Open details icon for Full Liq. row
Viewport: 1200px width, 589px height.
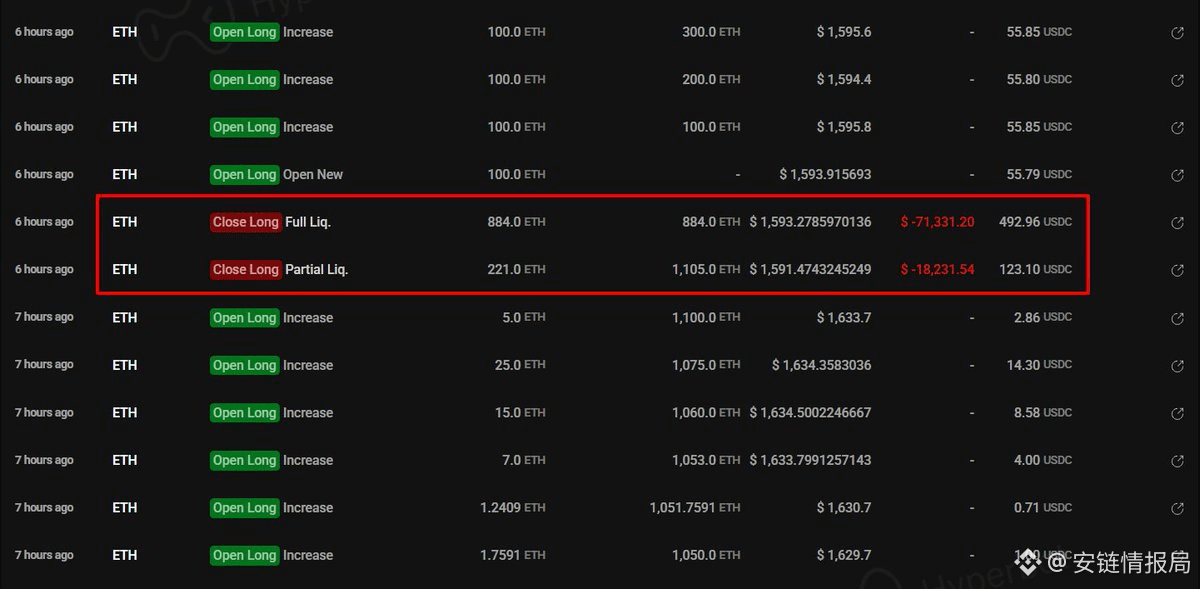pos(1177,223)
